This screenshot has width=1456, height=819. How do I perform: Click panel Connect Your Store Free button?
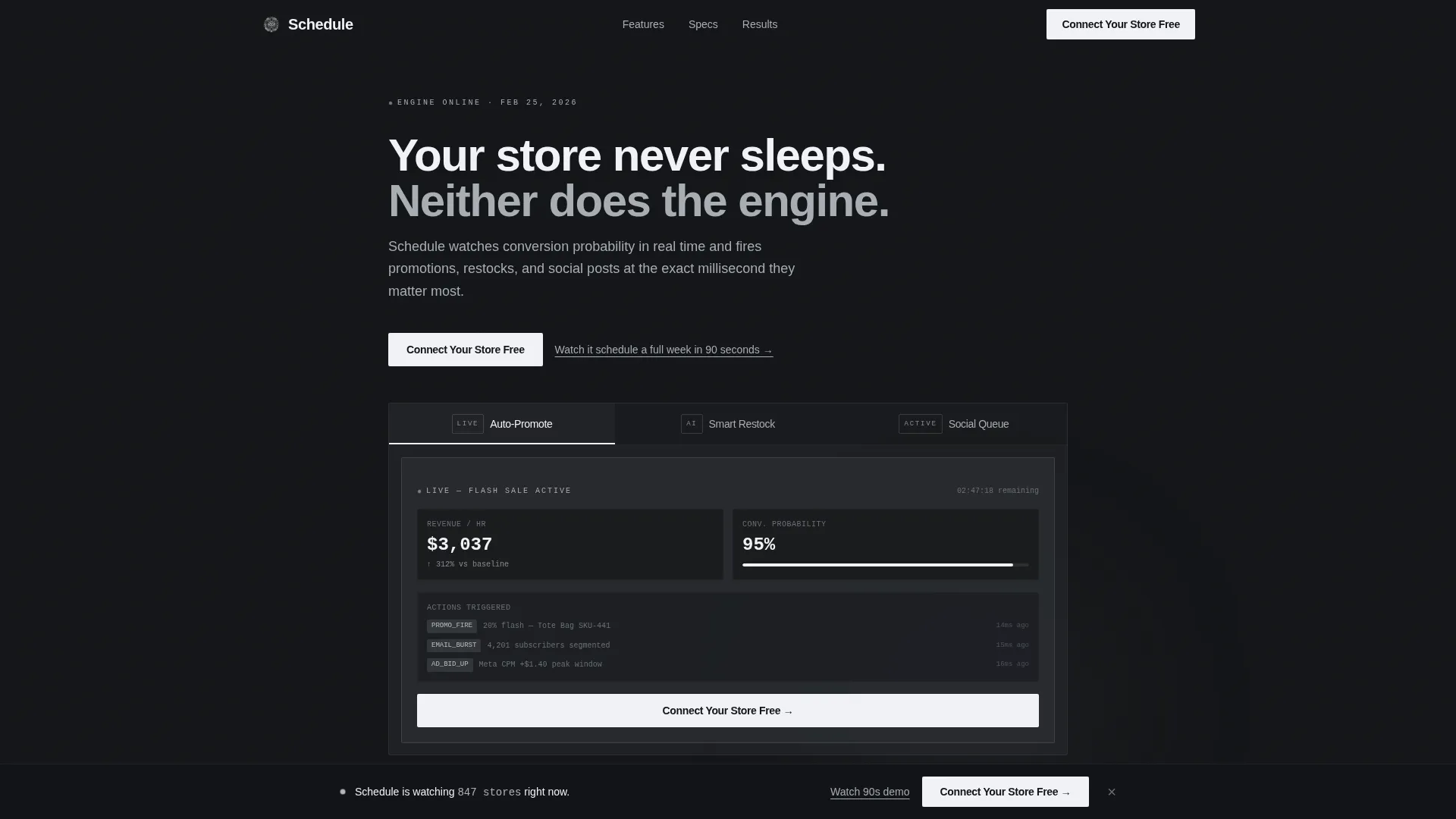pos(728,711)
